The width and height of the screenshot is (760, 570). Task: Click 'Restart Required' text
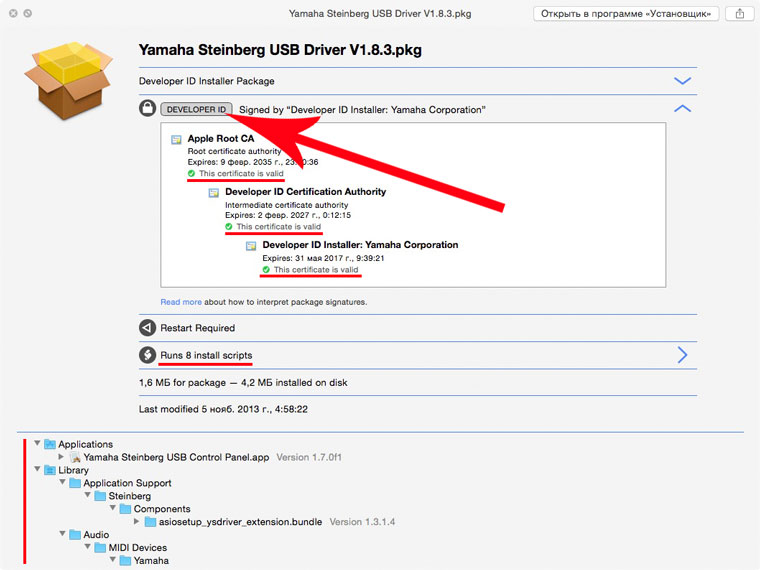click(198, 328)
